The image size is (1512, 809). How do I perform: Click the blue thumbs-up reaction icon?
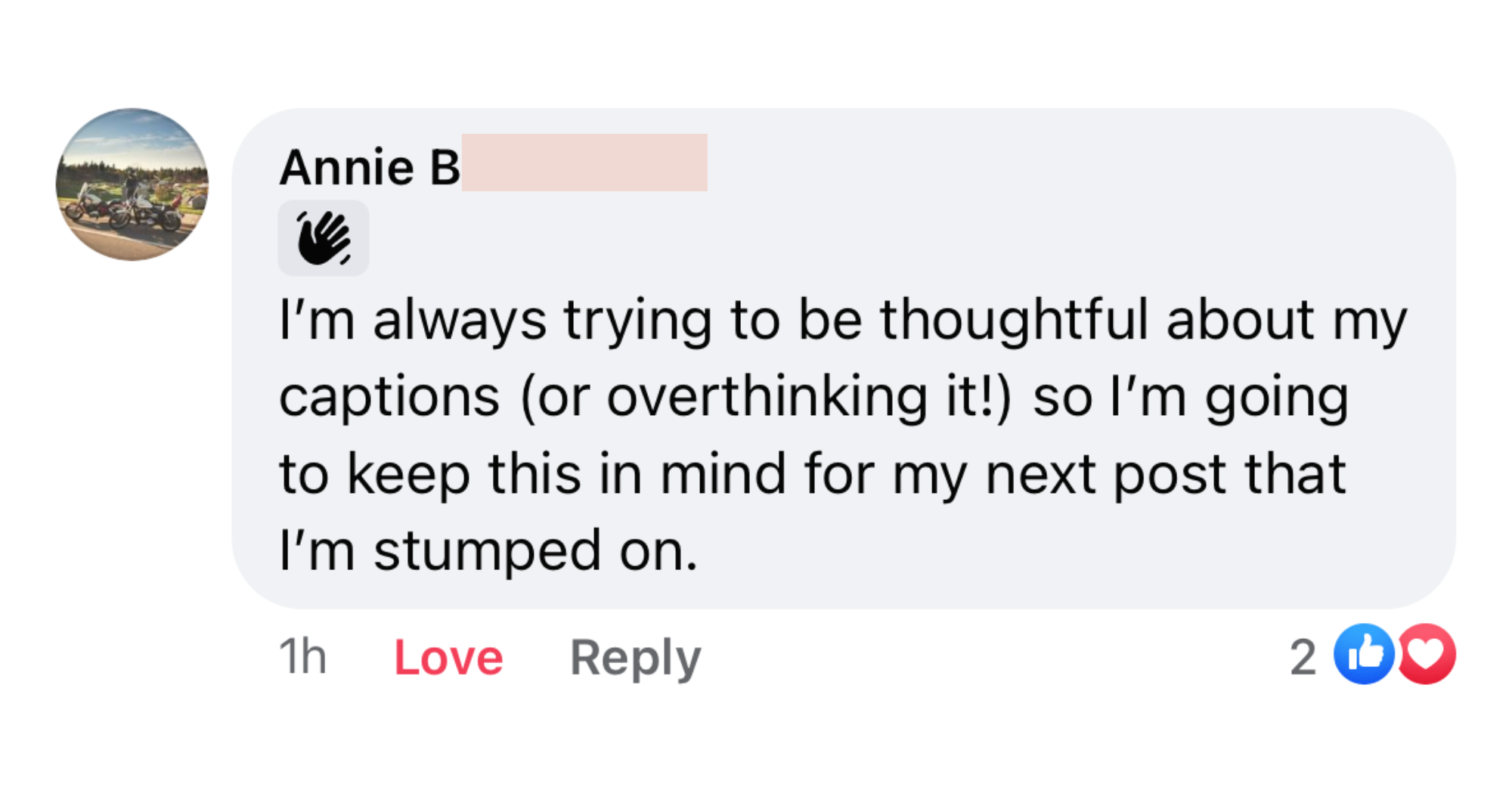1363,654
